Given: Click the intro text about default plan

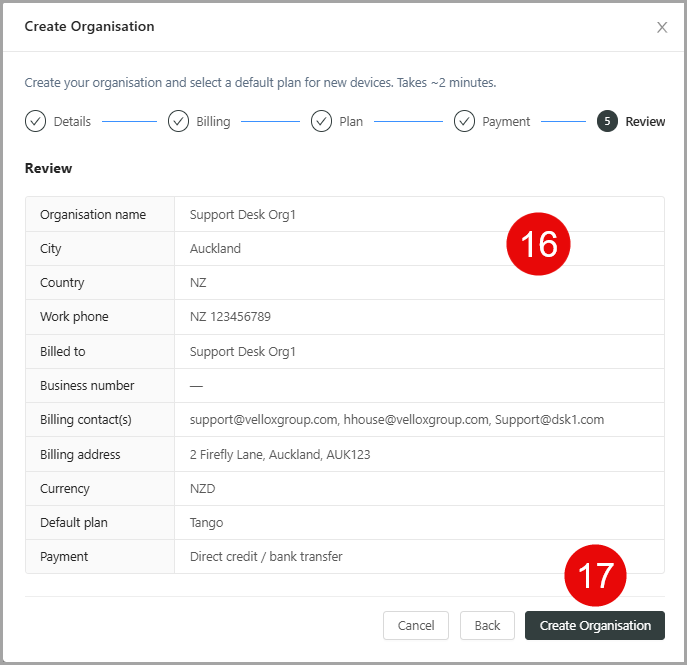Looking at the screenshot, I should coord(260,82).
